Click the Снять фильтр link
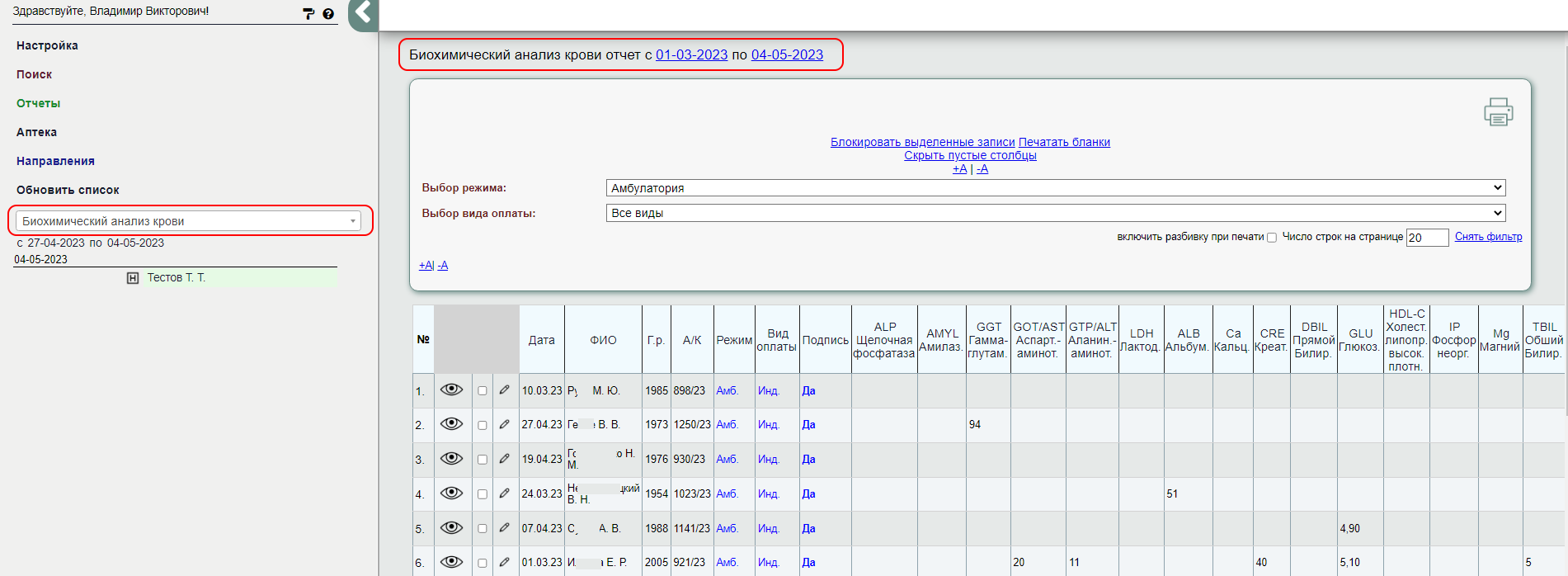The image size is (1568, 576). click(1488, 237)
